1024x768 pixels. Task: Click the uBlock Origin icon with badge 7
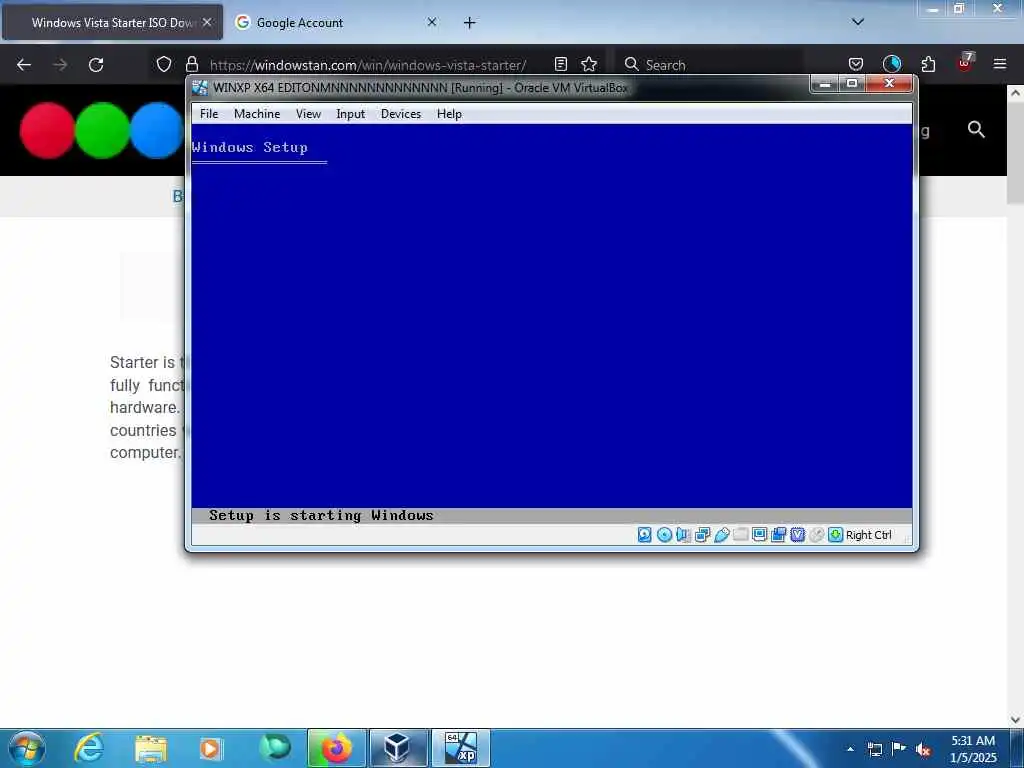point(965,63)
